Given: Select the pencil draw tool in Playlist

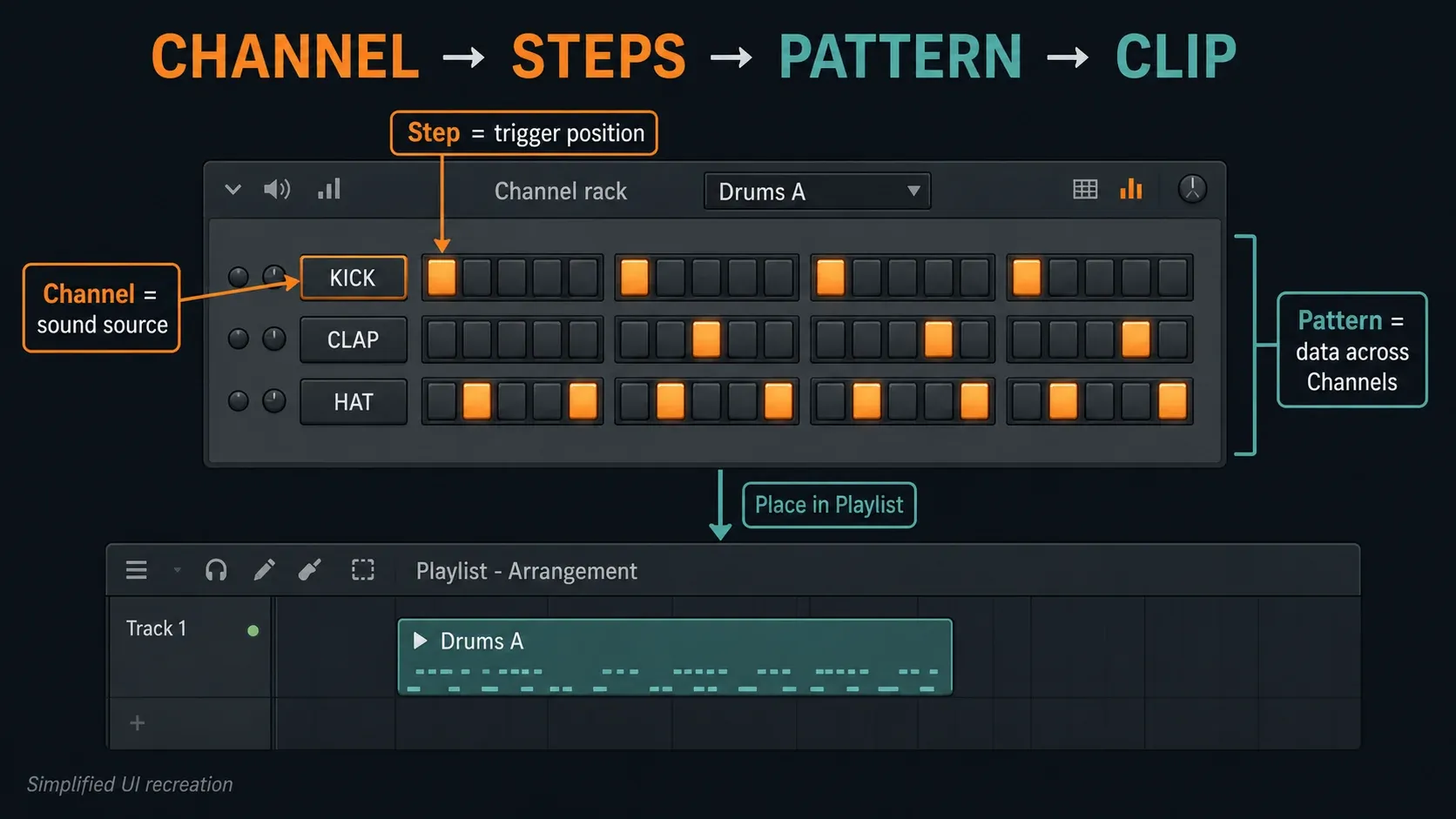Looking at the screenshot, I should (x=264, y=570).
